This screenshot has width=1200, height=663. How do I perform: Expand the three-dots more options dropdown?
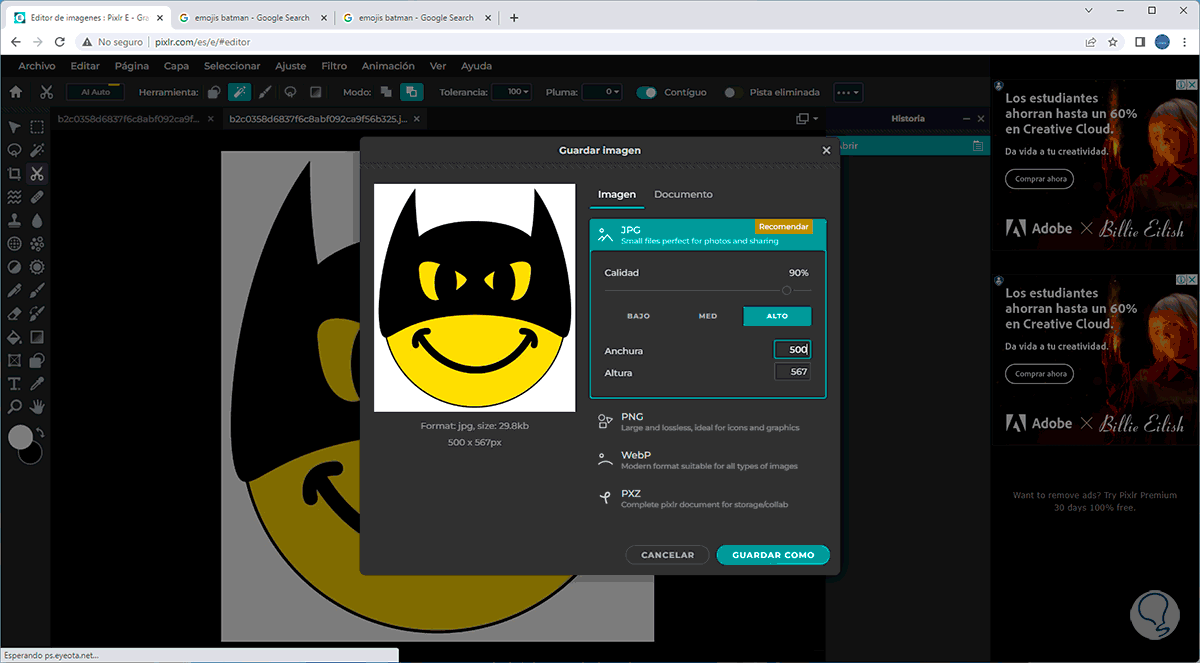pos(848,92)
